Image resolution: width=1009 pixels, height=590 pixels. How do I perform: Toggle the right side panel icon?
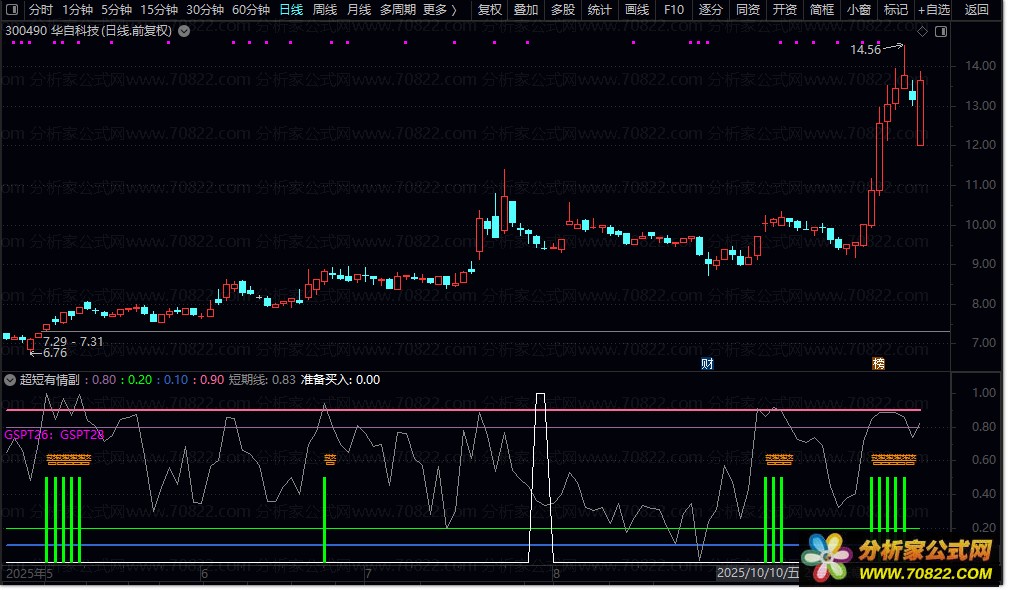pos(940,31)
